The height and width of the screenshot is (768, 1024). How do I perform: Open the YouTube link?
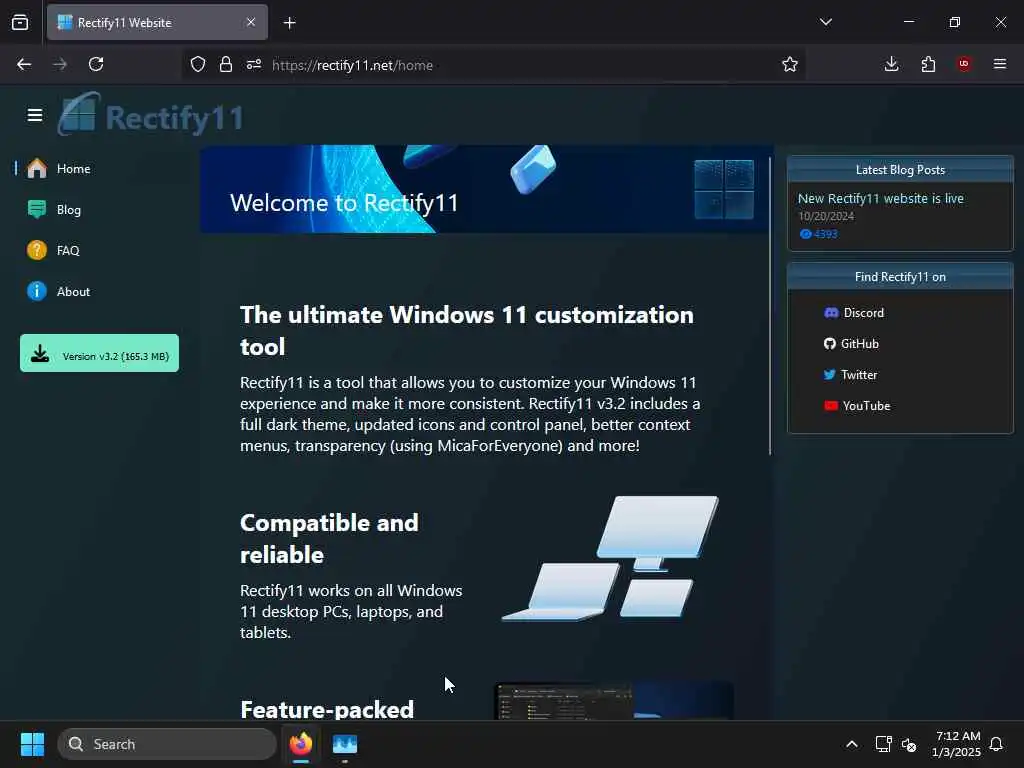tap(857, 406)
